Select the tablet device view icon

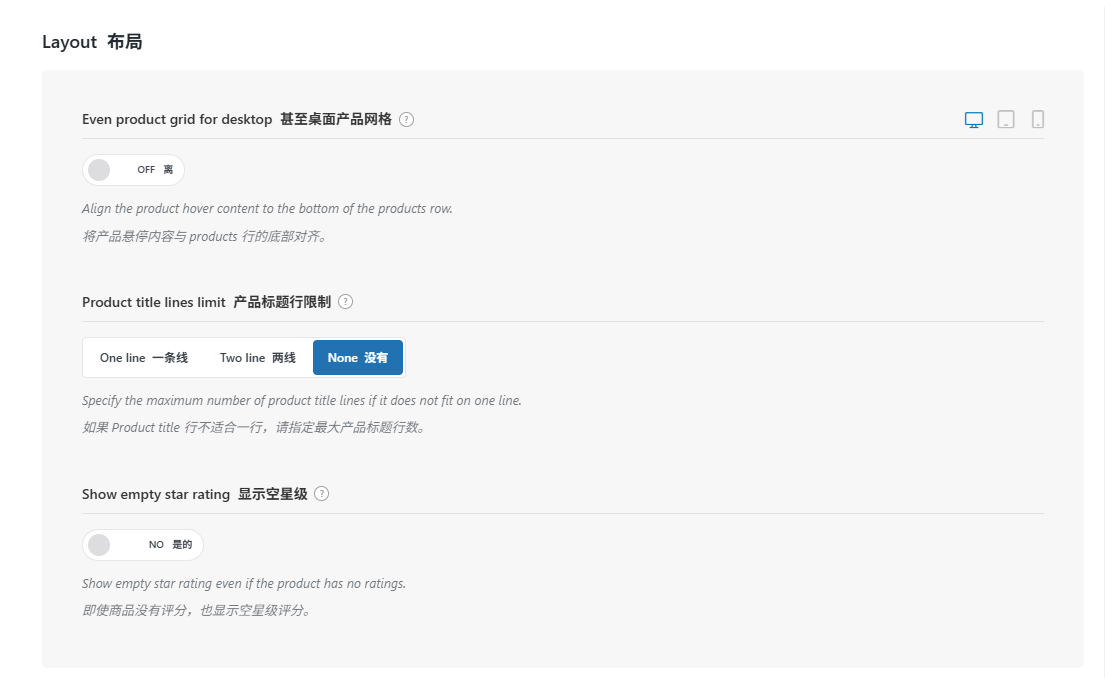1006,120
